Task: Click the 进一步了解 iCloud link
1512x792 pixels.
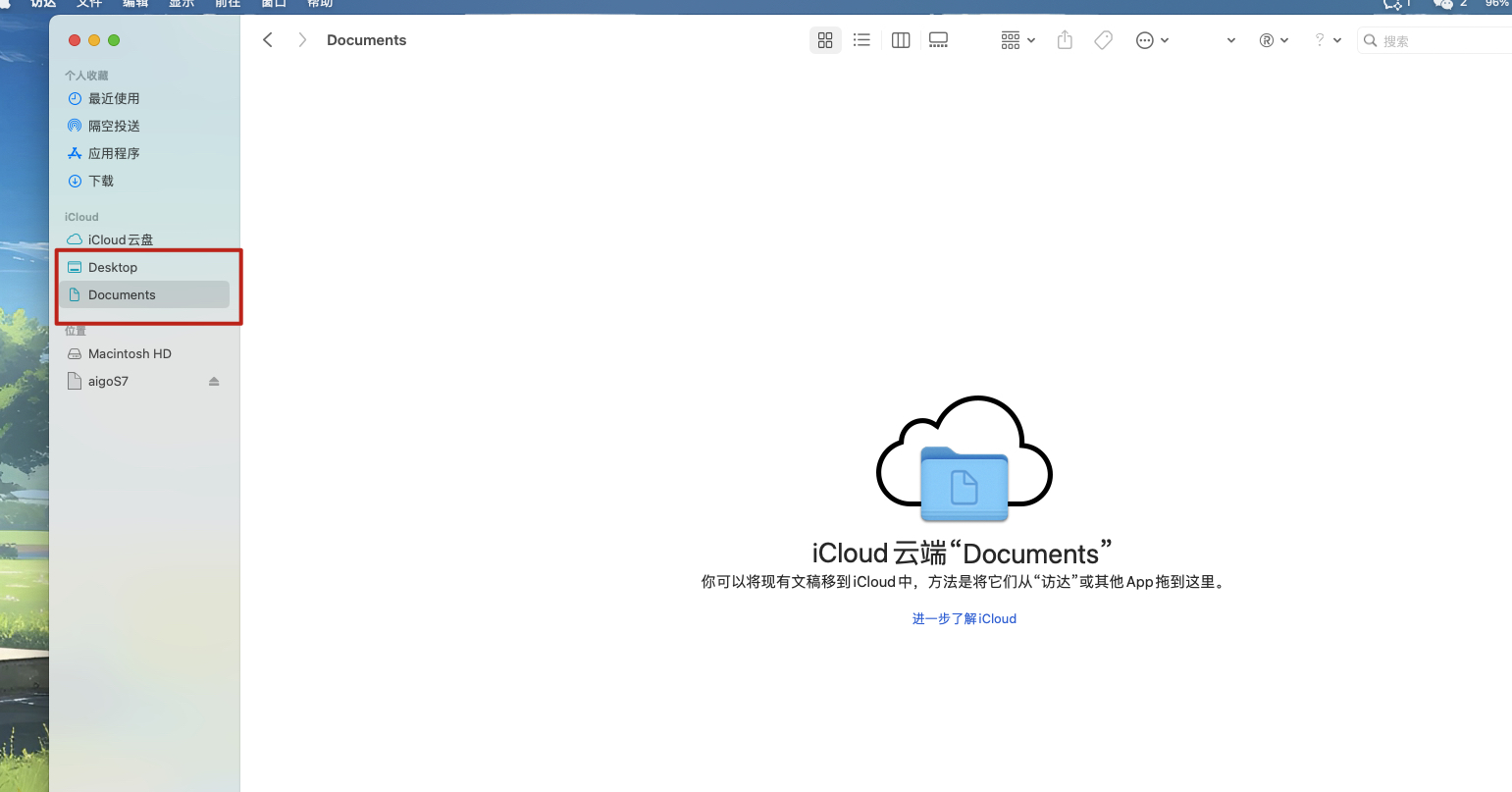Action: (964, 618)
